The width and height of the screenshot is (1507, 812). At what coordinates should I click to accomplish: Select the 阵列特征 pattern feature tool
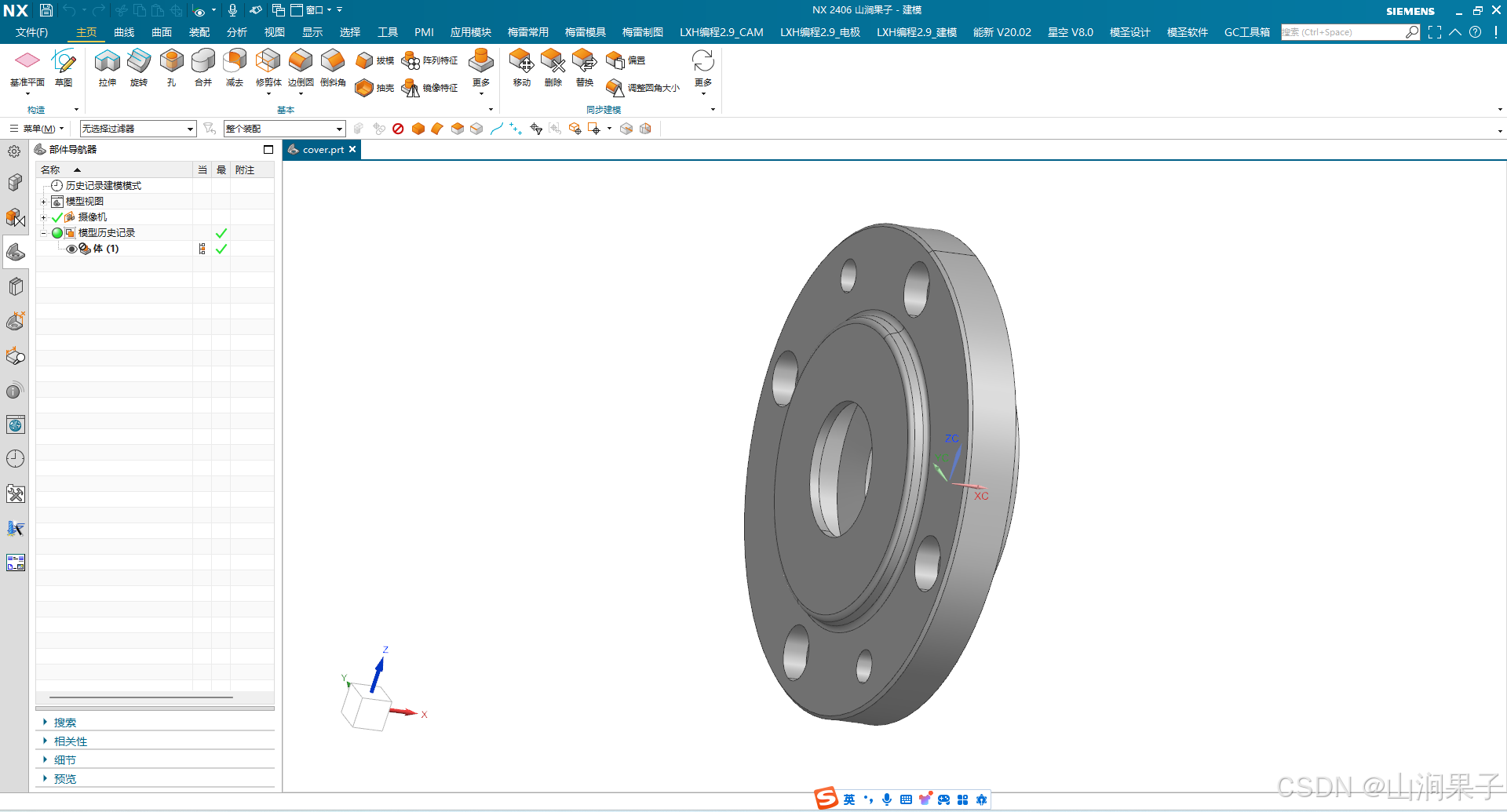pos(429,60)
